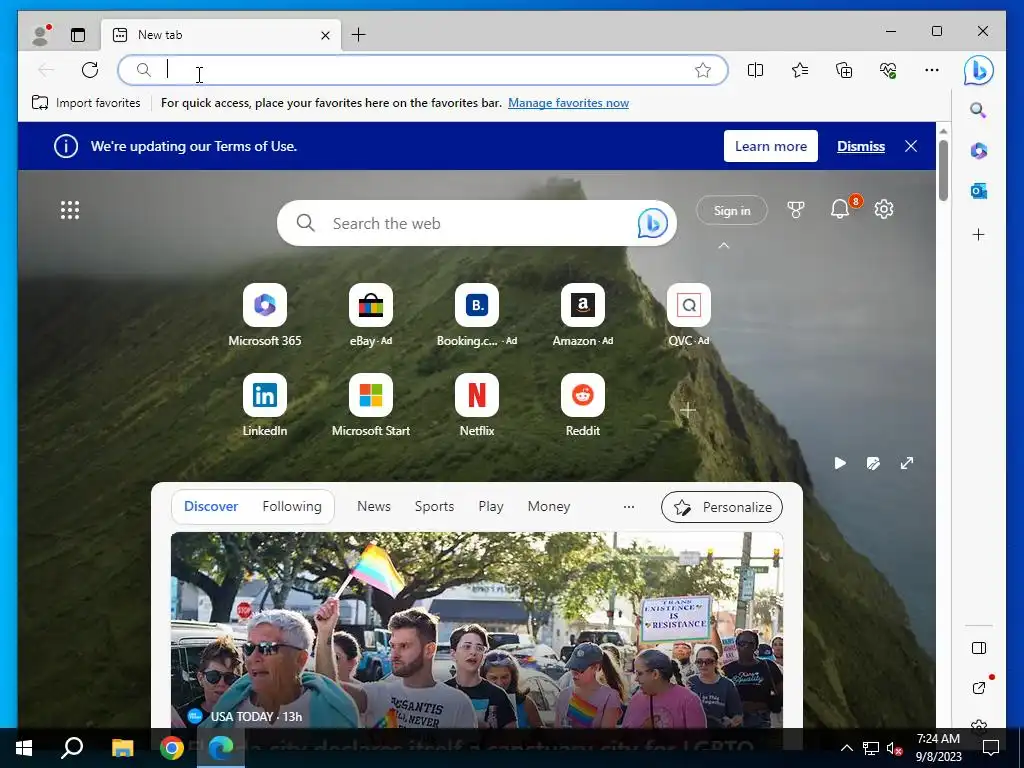
Task: Switch to the Following tab
Action: coord(292,506)
